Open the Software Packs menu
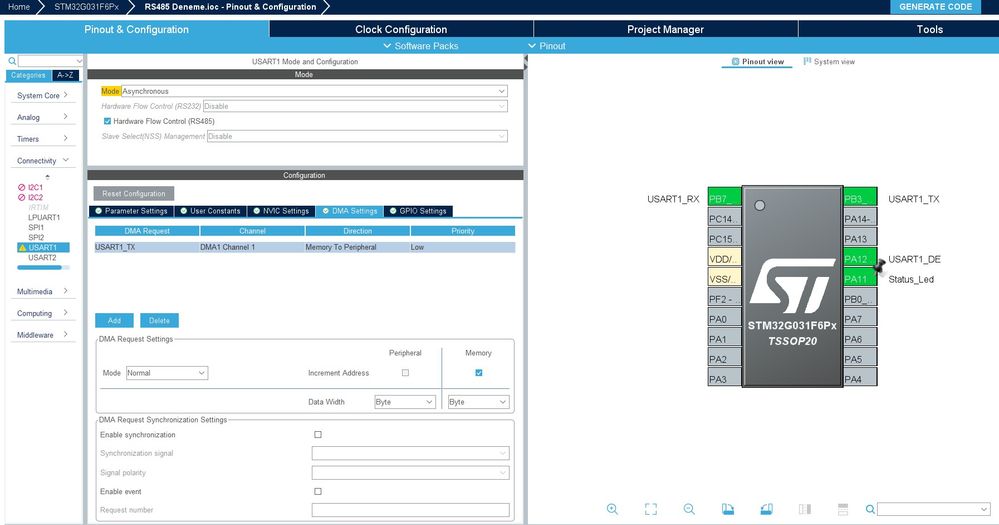999x525 pixels. [420, 46]
